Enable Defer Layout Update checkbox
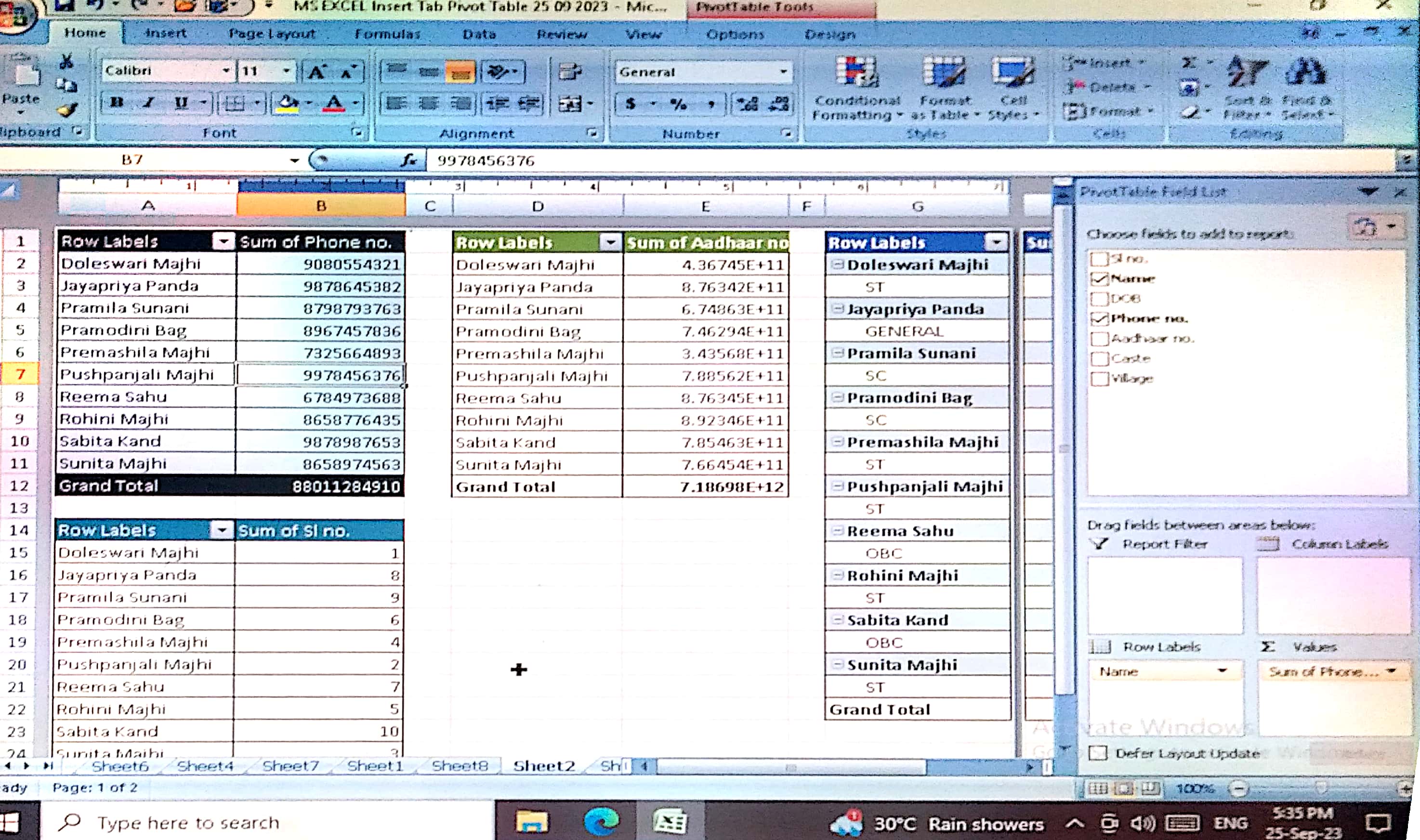The height and width of the screenshot is (840, 1420). click(1099, 753)
